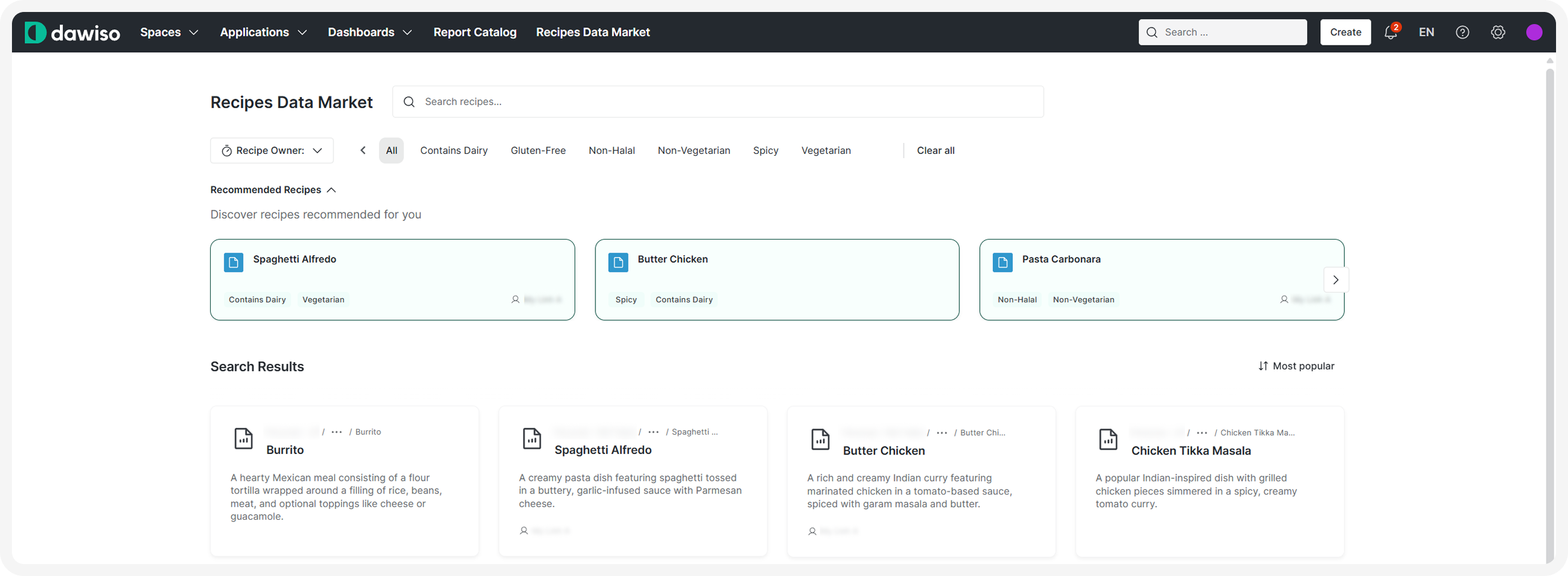Click the Spaghetti Alfredo recommended card icon
The height and width of the screenshot is (576, 1568).
pos(233,262)
